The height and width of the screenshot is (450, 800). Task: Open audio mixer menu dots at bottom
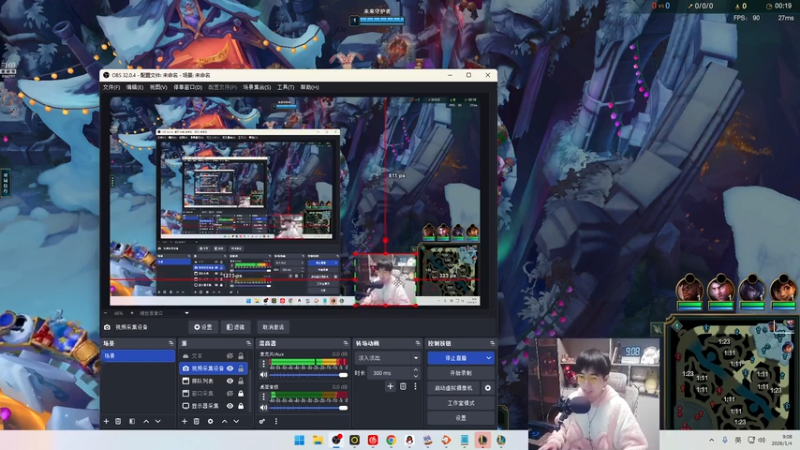(276, 421)
